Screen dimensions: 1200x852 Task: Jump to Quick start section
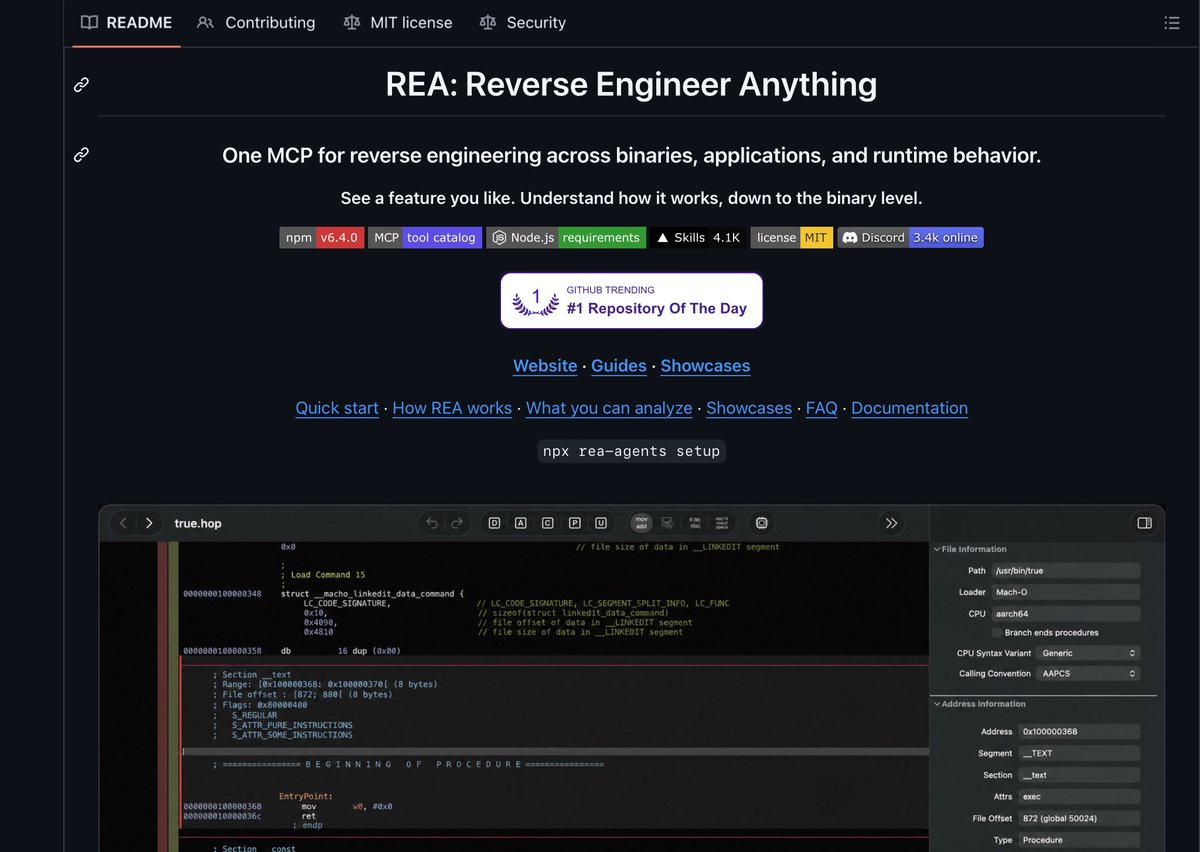pyautogui.click(x=337, y=408)
